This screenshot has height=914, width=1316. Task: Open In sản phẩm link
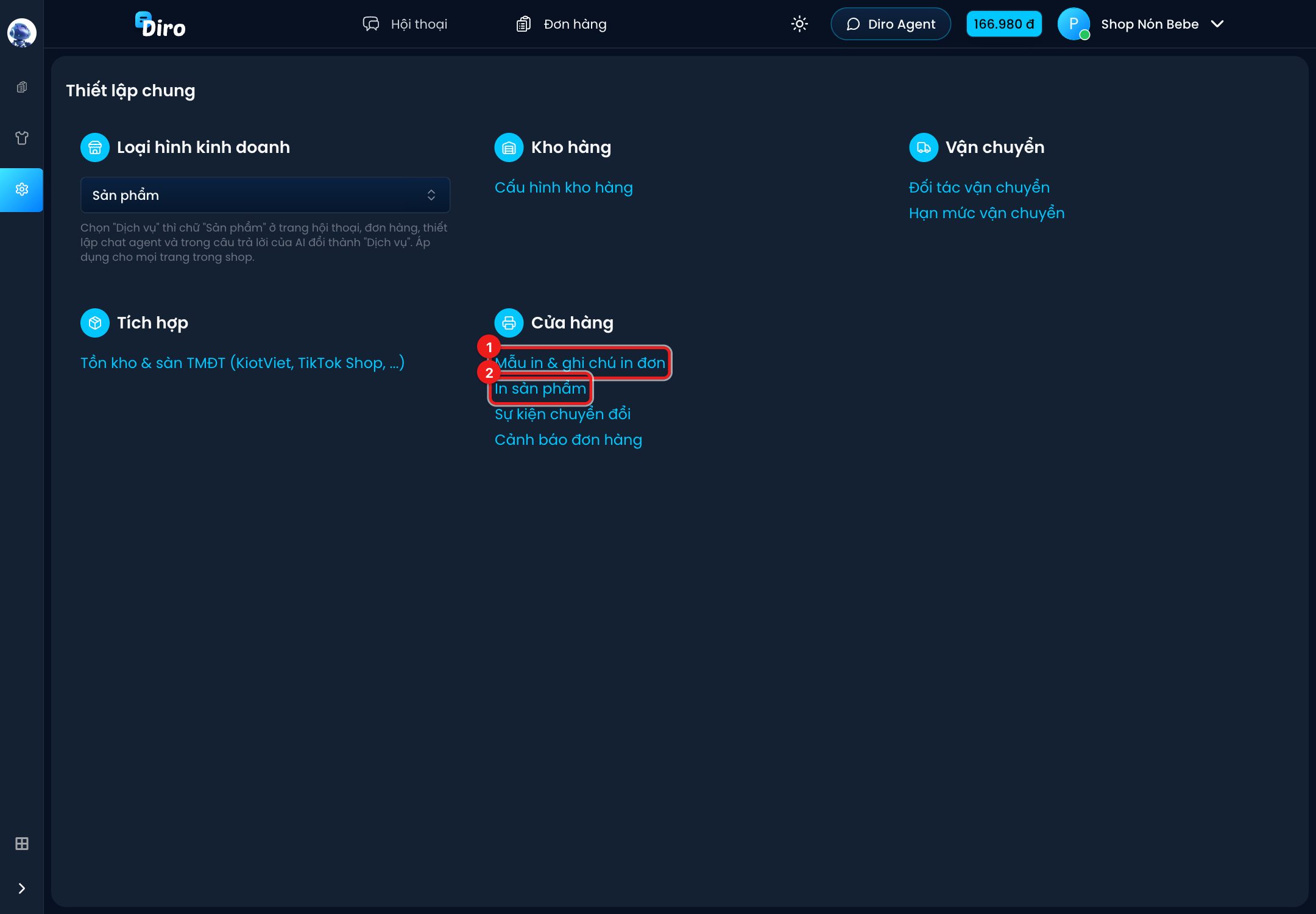[x=540, y=389]
